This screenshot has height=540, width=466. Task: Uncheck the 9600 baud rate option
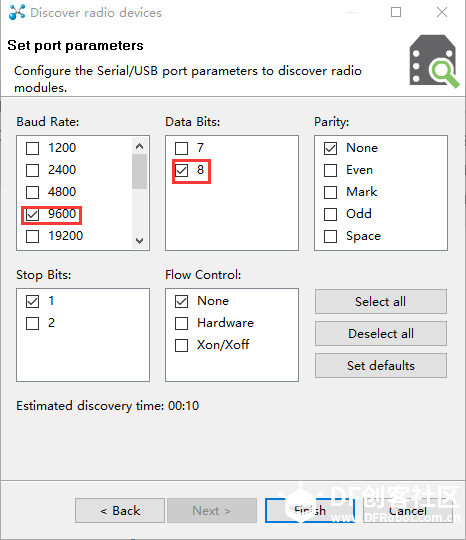click(x=32, y=214)
